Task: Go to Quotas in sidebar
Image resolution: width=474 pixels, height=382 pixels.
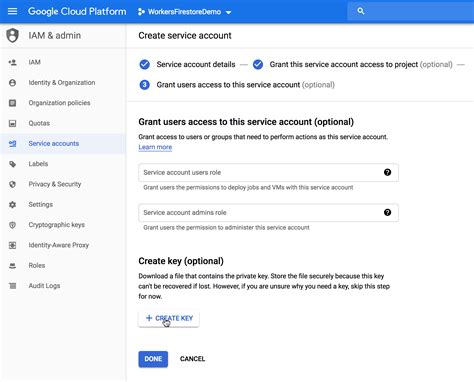Action: pyautogui.click(x=39, y=123)
